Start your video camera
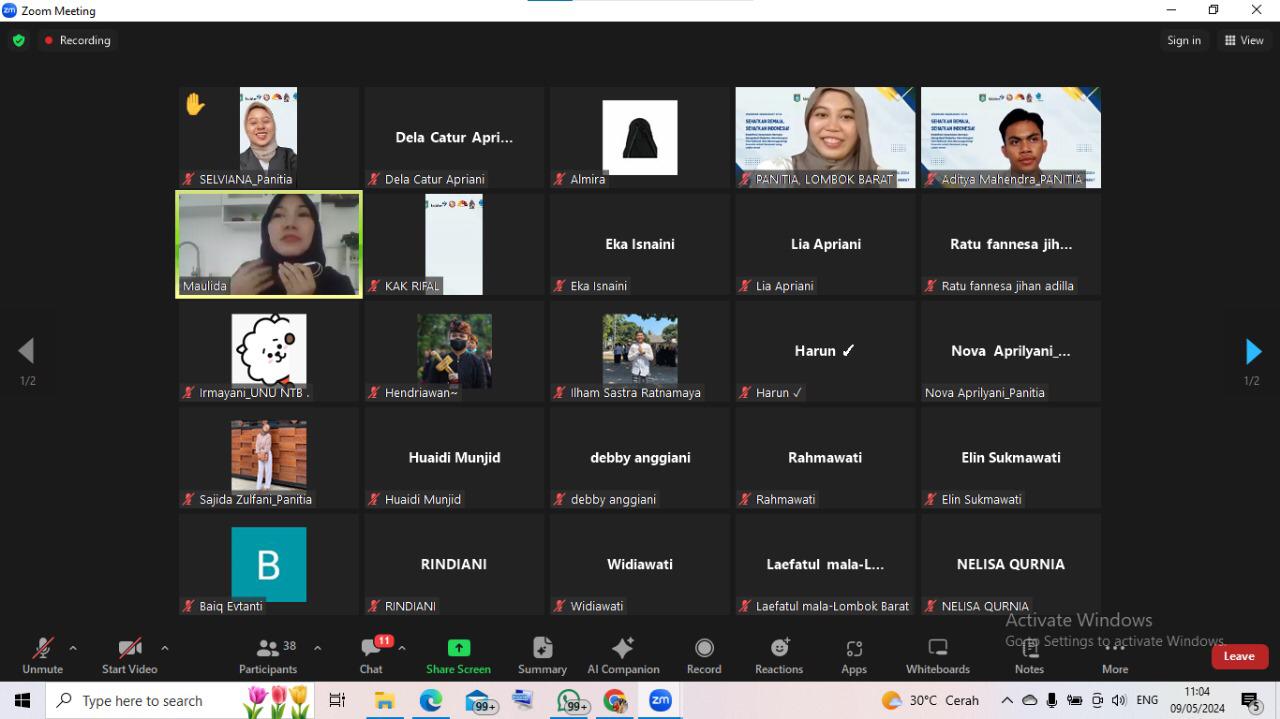This screenshot has height=719, width=1280. click(129, 656)
